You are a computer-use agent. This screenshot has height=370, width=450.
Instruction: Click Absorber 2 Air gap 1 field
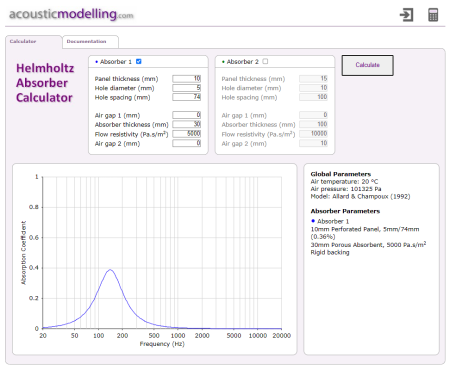(313, 115)
